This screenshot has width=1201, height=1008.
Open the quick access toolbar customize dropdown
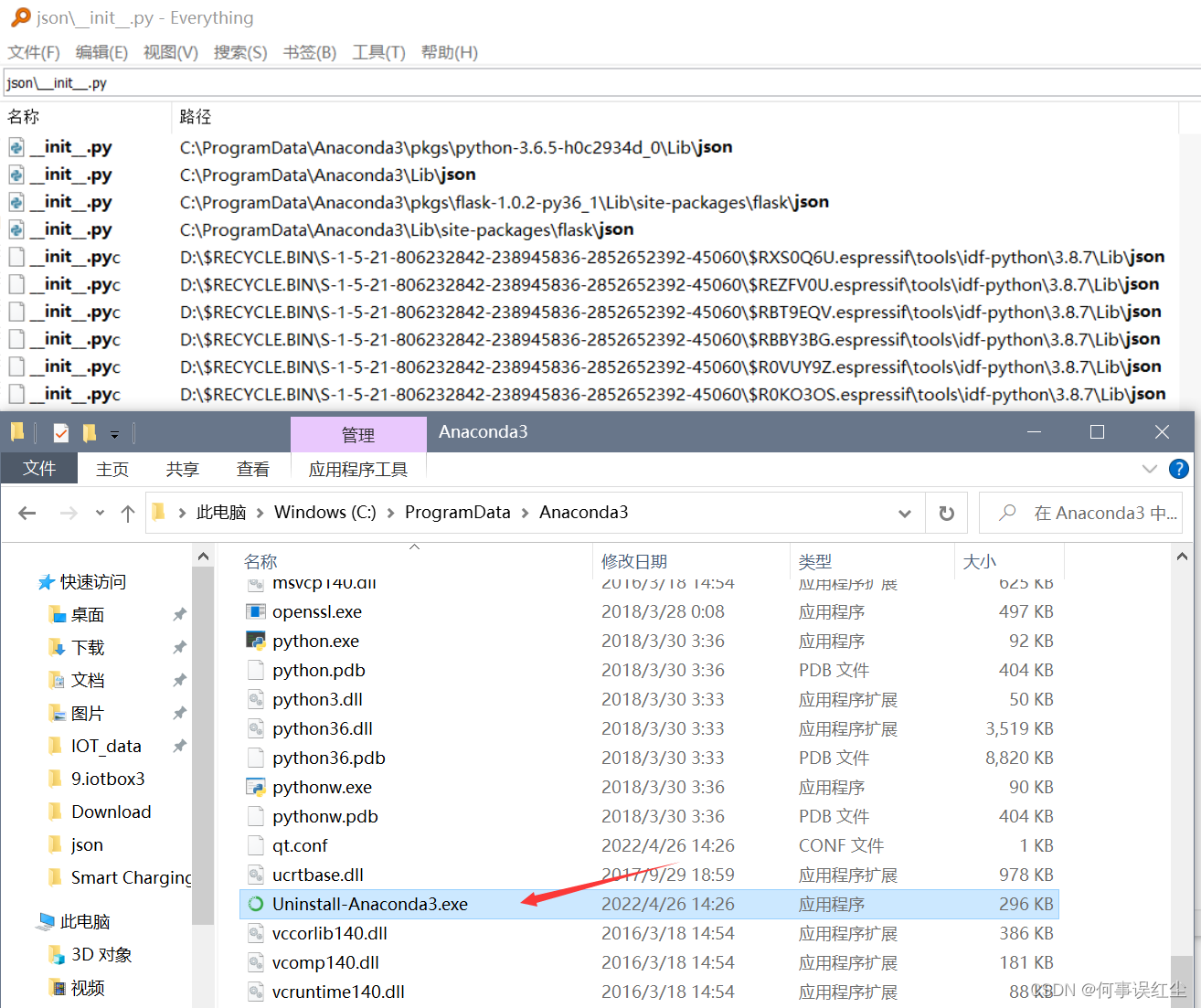point(114,434)
